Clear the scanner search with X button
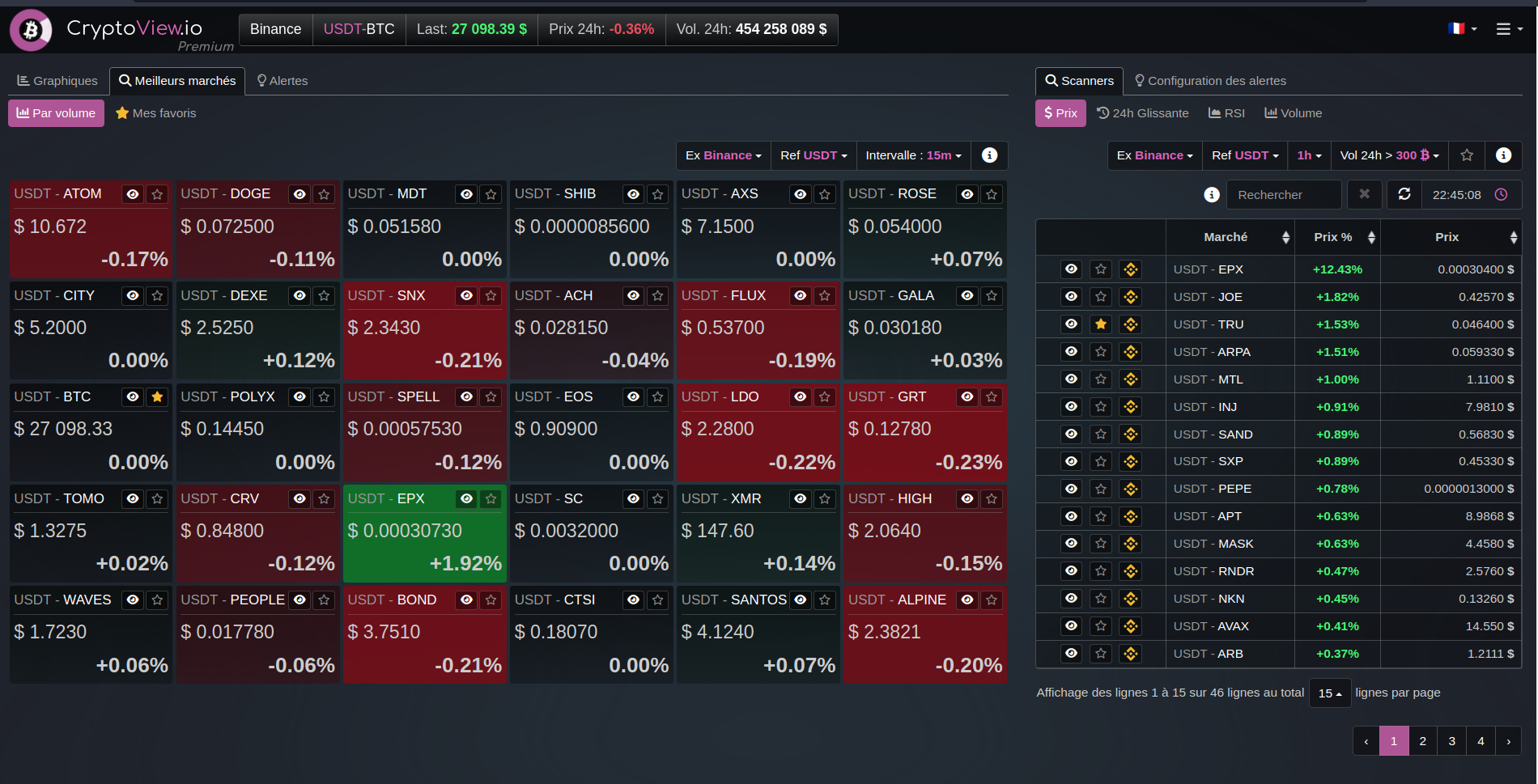The image size is (1538, 784). [1365, 194]
